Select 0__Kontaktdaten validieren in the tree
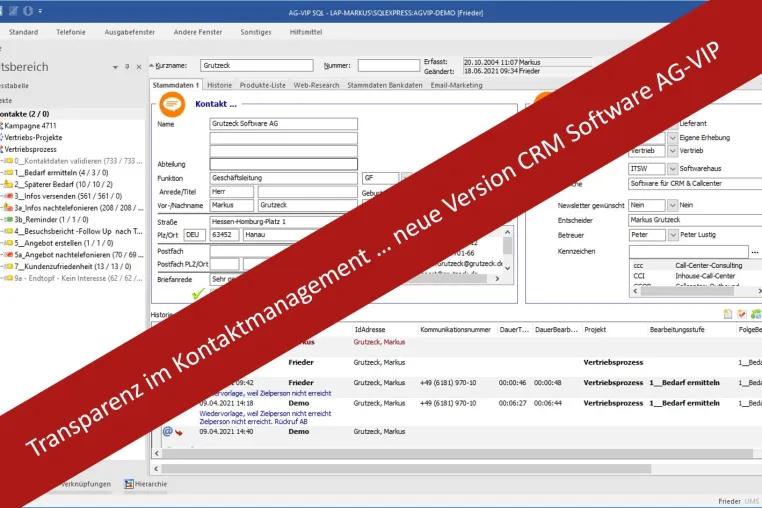This screenshot has height=508, width=762. tap(78, 161)
